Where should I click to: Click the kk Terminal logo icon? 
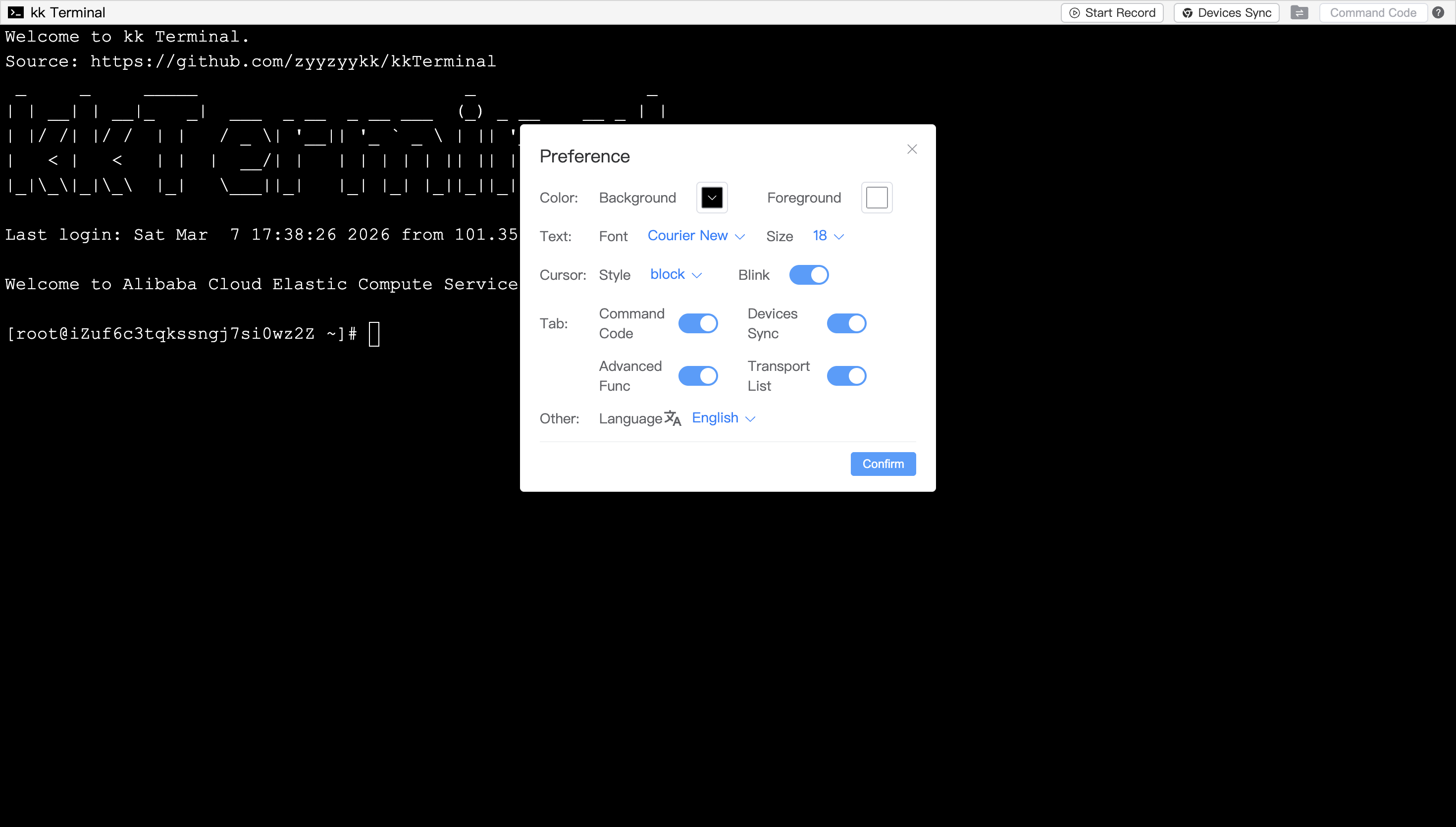pyautogui.click(x=15, y=12)
